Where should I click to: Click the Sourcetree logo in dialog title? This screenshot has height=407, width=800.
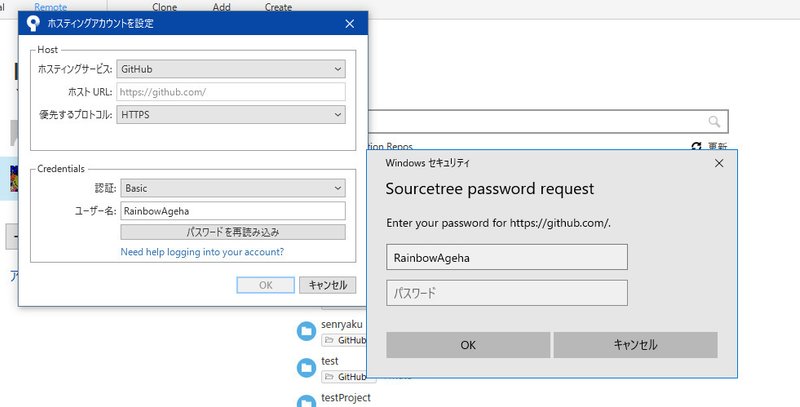tap(33, 23)
